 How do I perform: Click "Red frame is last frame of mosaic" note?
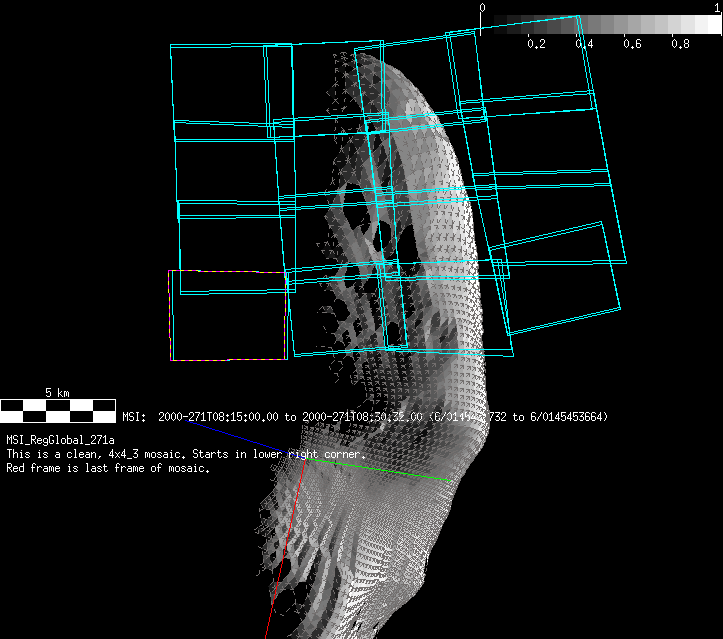coord(108,468)
